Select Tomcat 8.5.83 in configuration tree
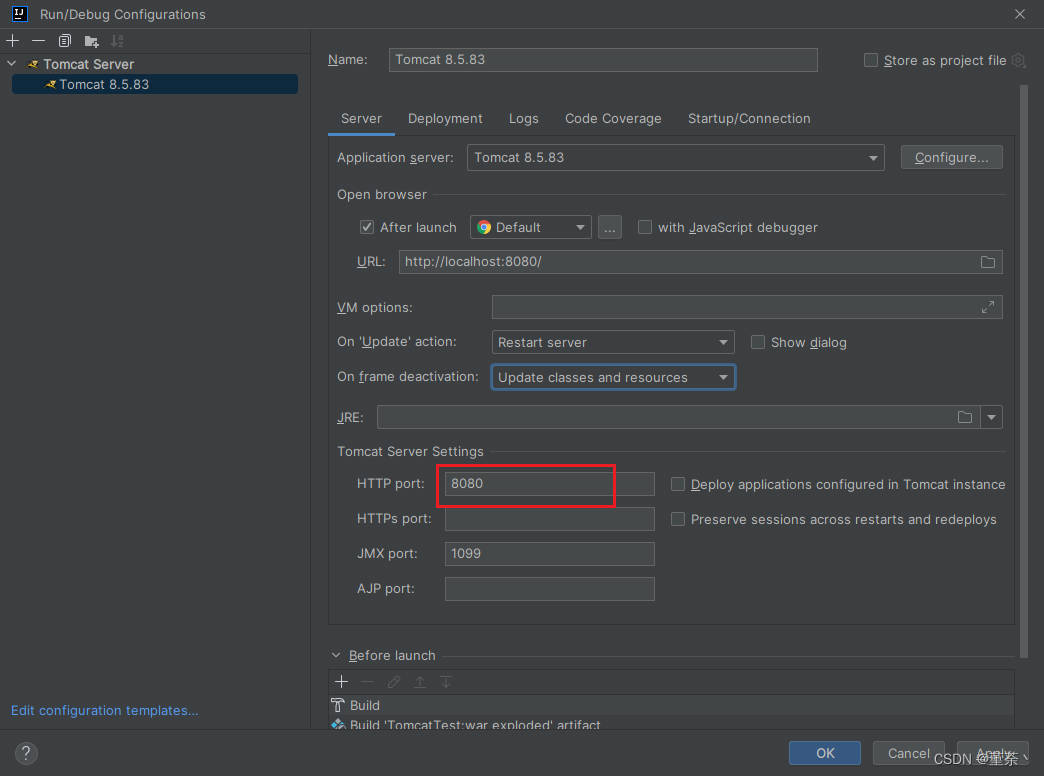Screen dimensions: 1044x776 (x=154, y=85)
